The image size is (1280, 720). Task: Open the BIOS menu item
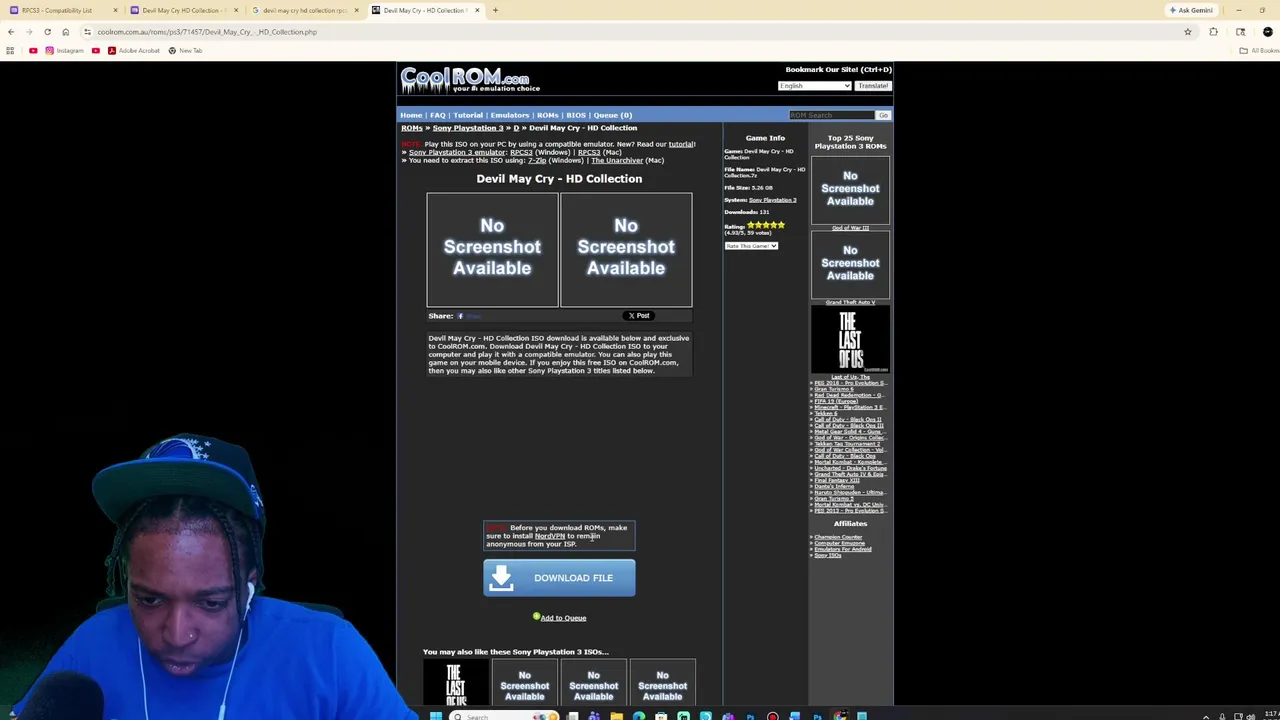click(x=576, y=115)
